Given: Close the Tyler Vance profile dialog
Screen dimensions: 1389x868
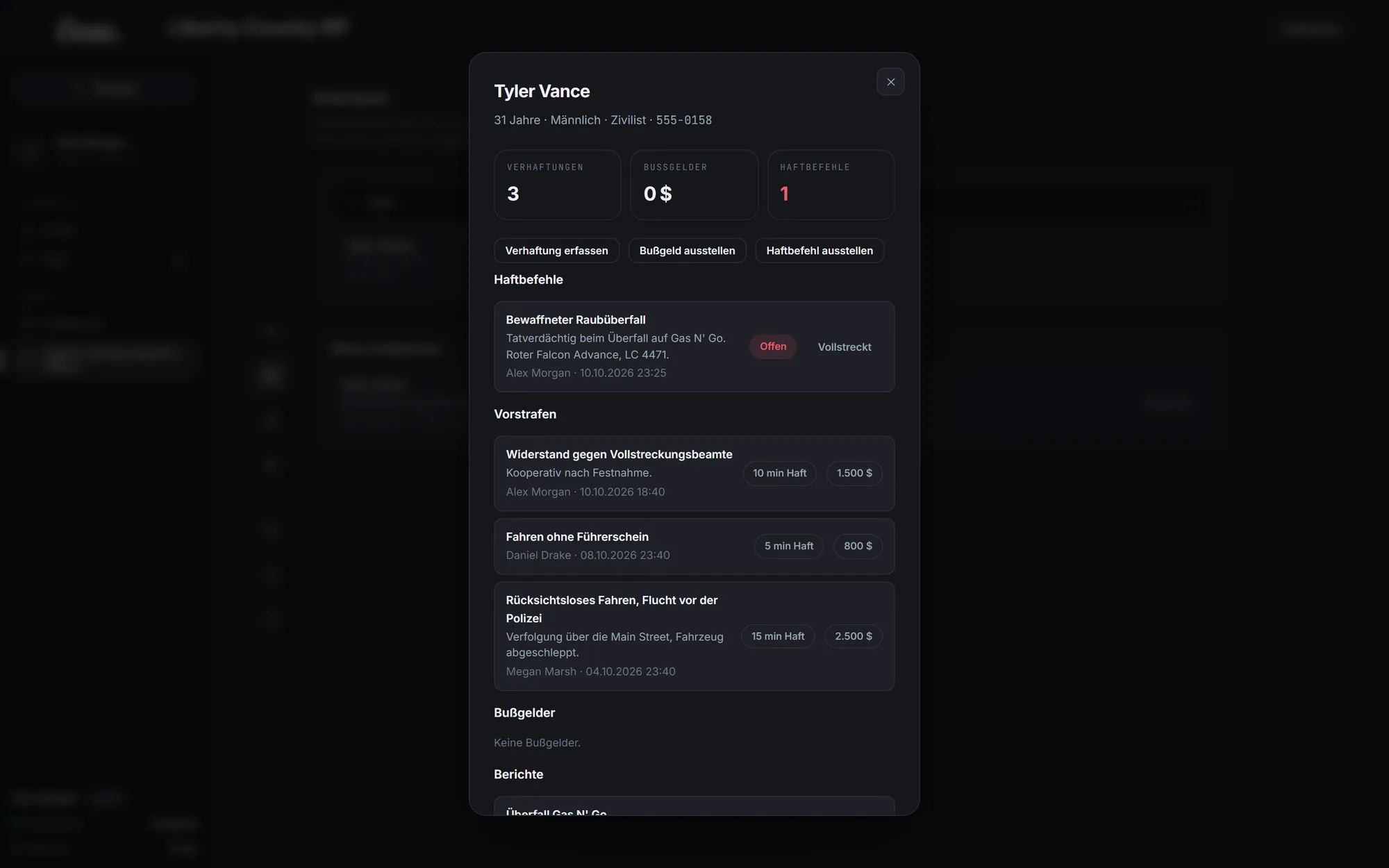Looking at the screenshot, I should pyautogui.click(x=890, y=82).
